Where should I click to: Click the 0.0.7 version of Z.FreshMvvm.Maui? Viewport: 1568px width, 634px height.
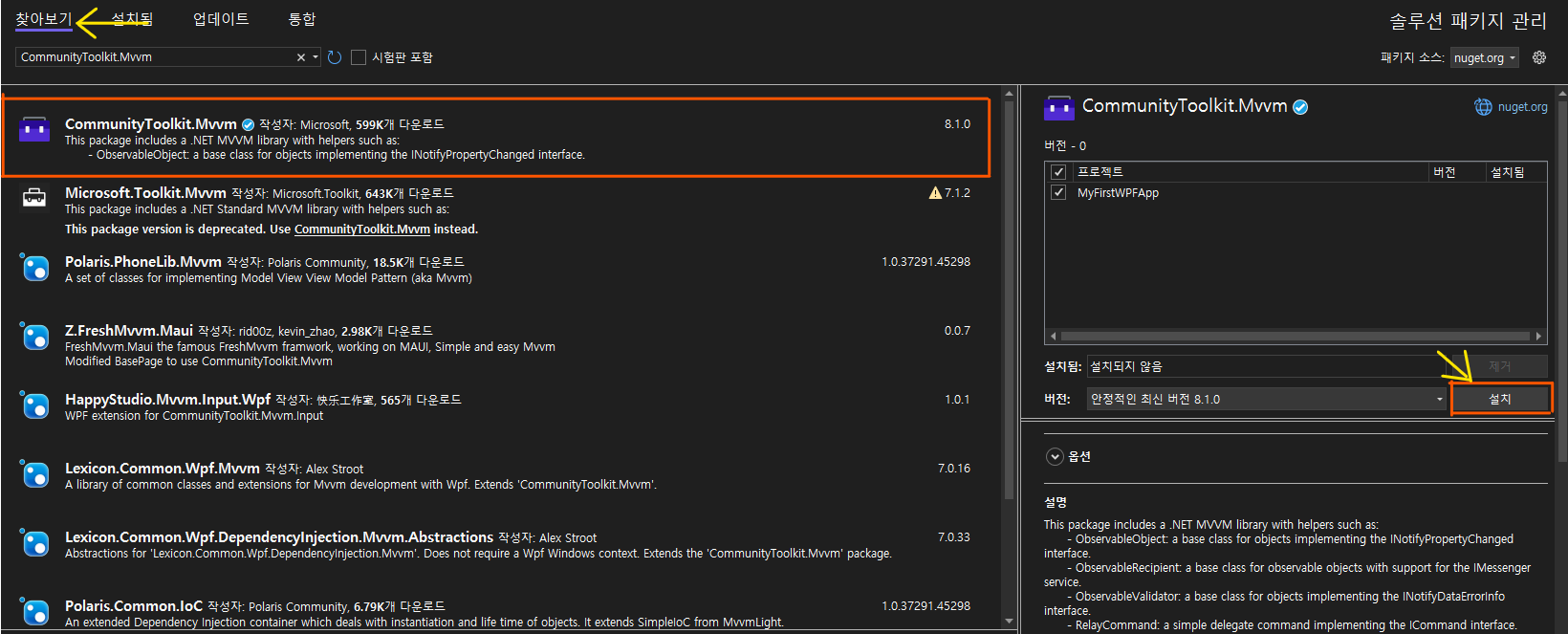click(x=957, y=331)
